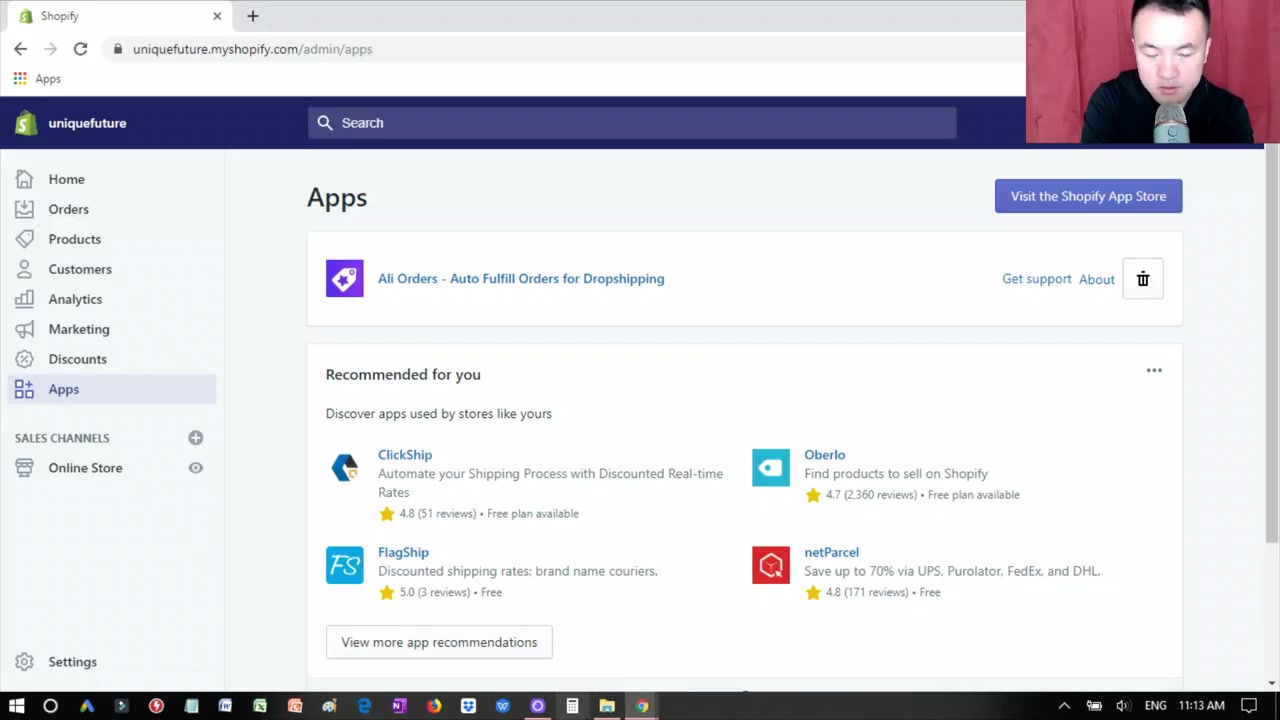Image resolution: width=1280 pixels, height=720 pixels.
Task: Open Oberlo app link
Action: [x=825, y=455]
